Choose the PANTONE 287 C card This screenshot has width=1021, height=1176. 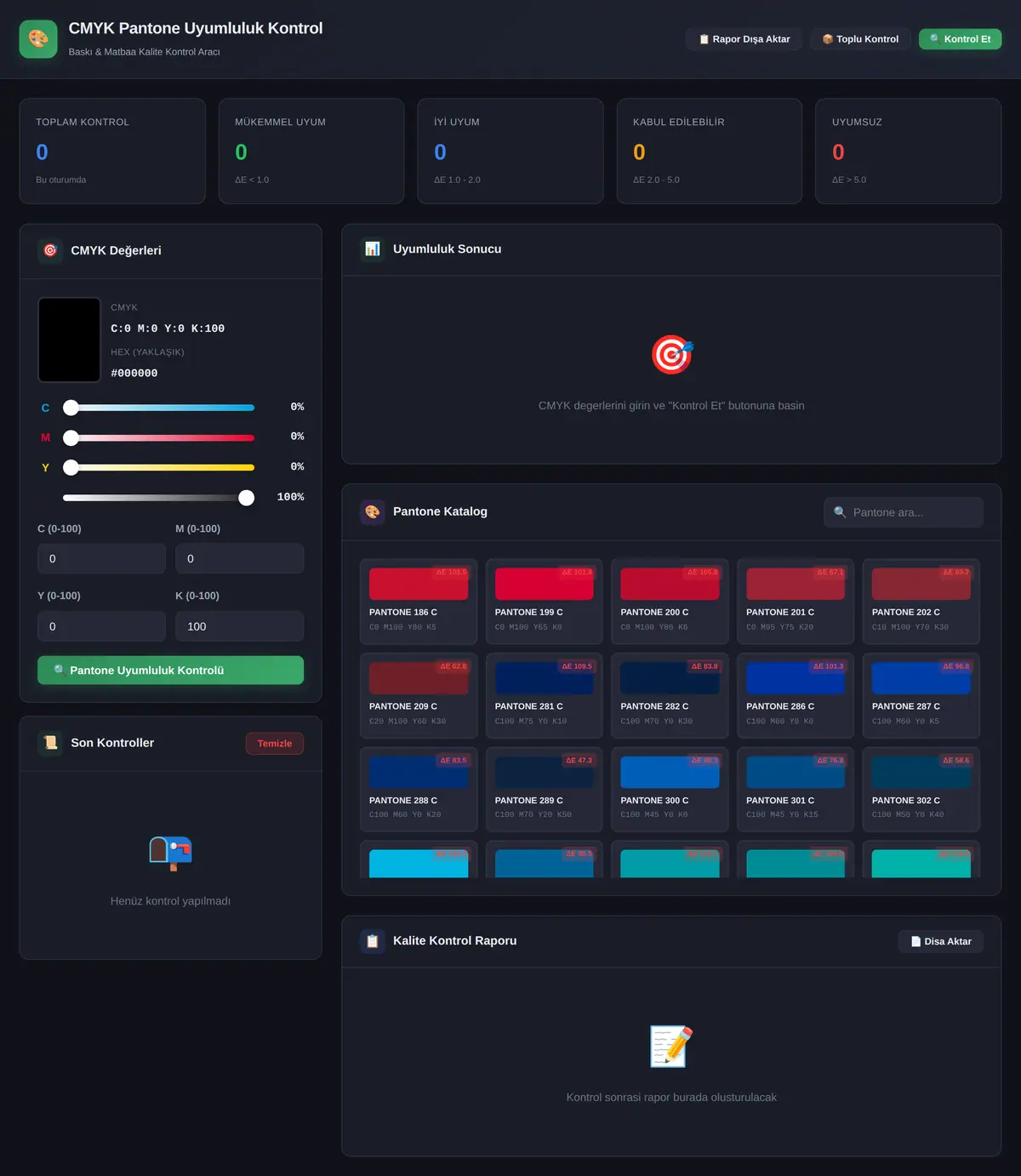[x=921, y=695]
